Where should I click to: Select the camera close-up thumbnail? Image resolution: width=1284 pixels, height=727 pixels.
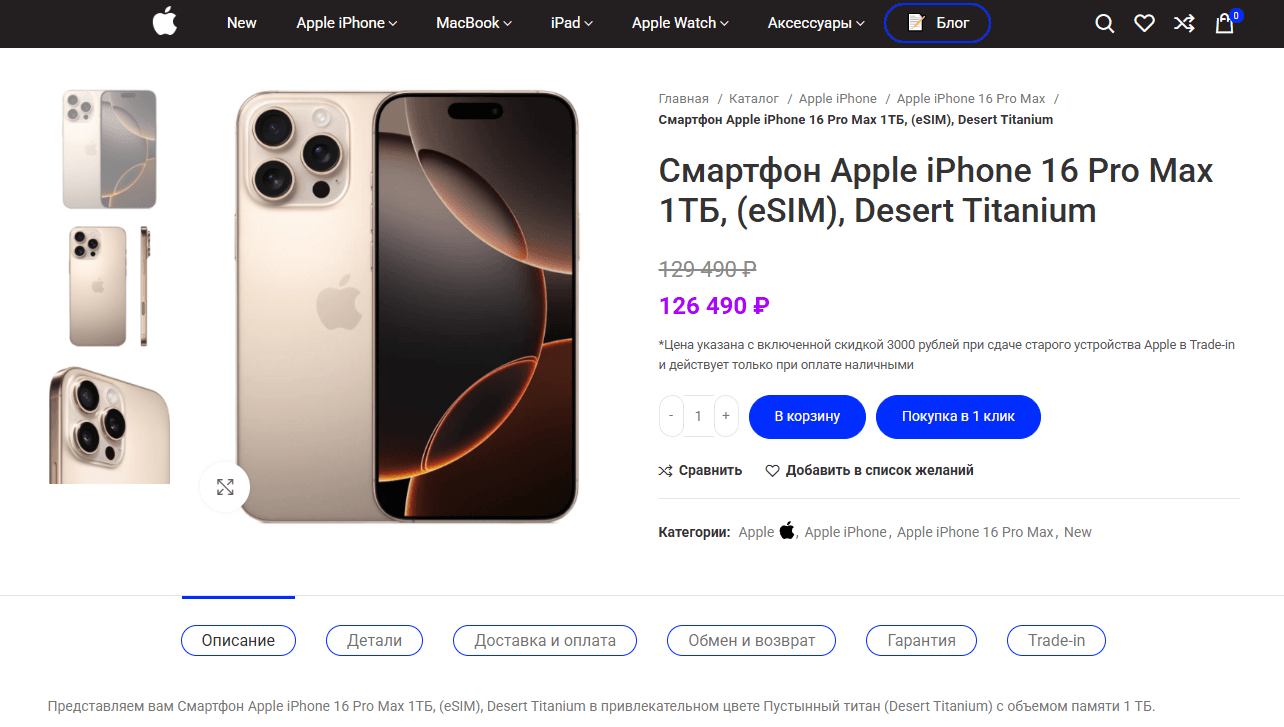[x=110, y=425]
